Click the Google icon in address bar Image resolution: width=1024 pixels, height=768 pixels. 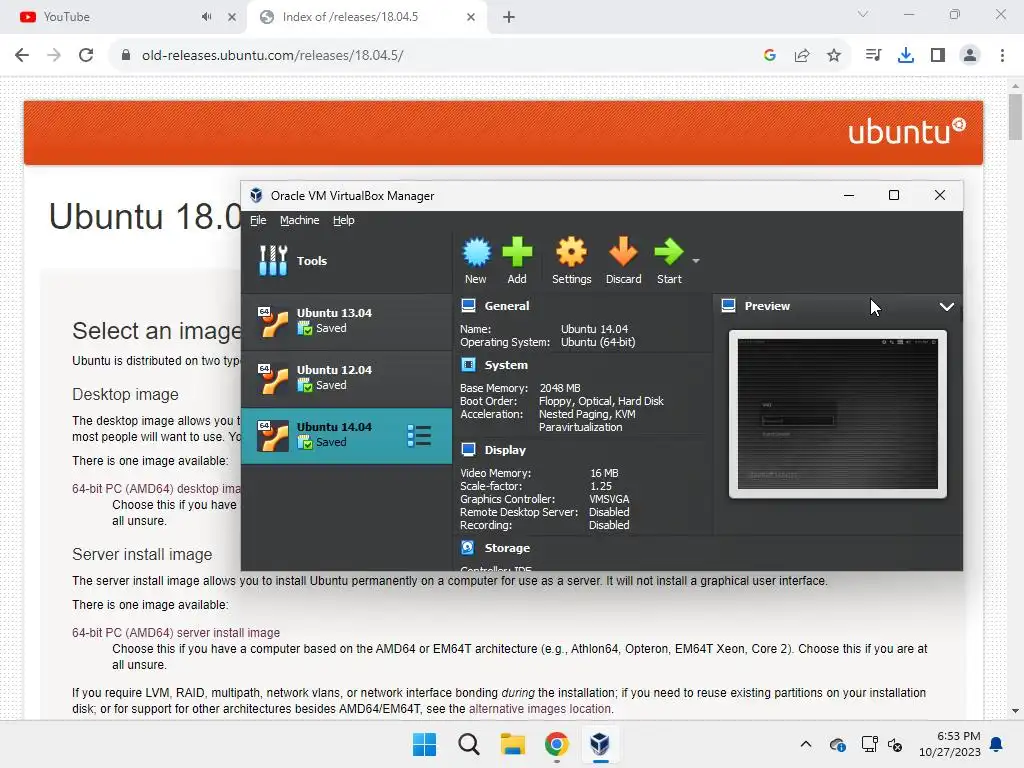770,56
